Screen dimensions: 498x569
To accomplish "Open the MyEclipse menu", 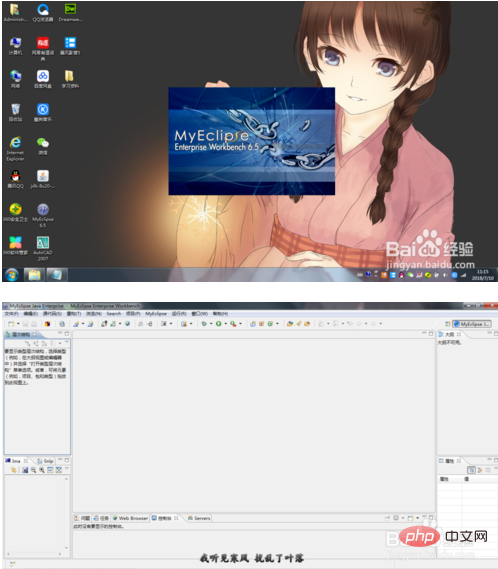I will click(x=156, y=314).
